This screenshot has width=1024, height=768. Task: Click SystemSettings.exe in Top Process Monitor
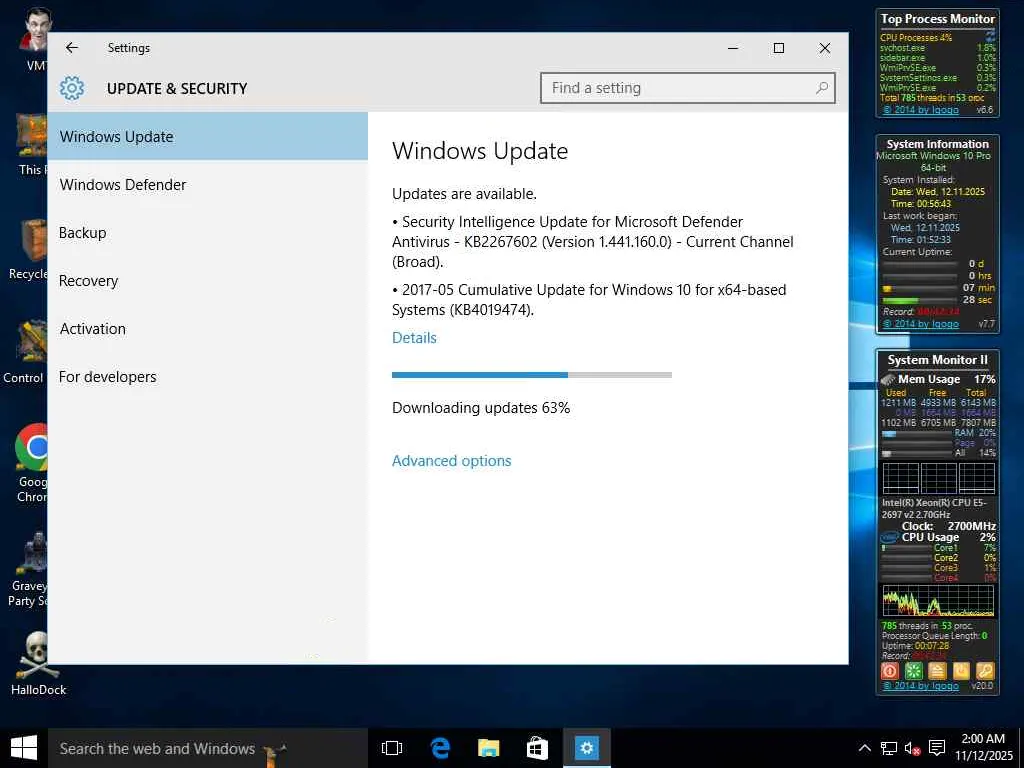point(918,78)
